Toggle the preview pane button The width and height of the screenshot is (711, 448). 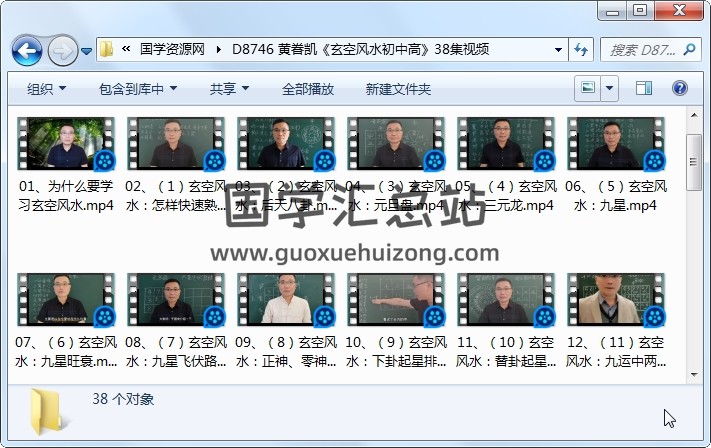point(644,88)
